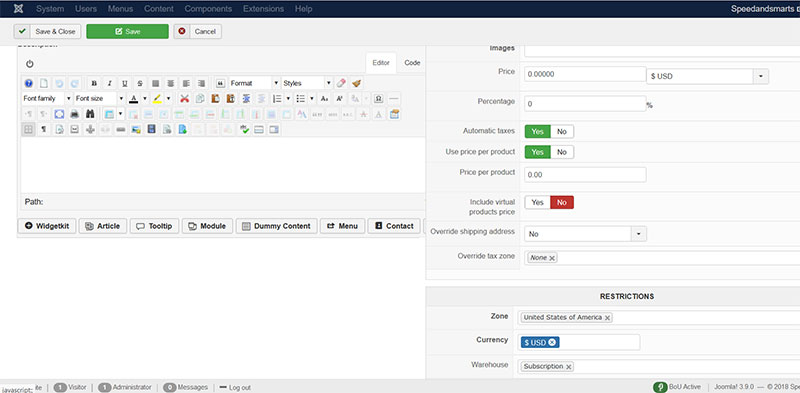Click the anchor icon in editor

tap(90, 130)
